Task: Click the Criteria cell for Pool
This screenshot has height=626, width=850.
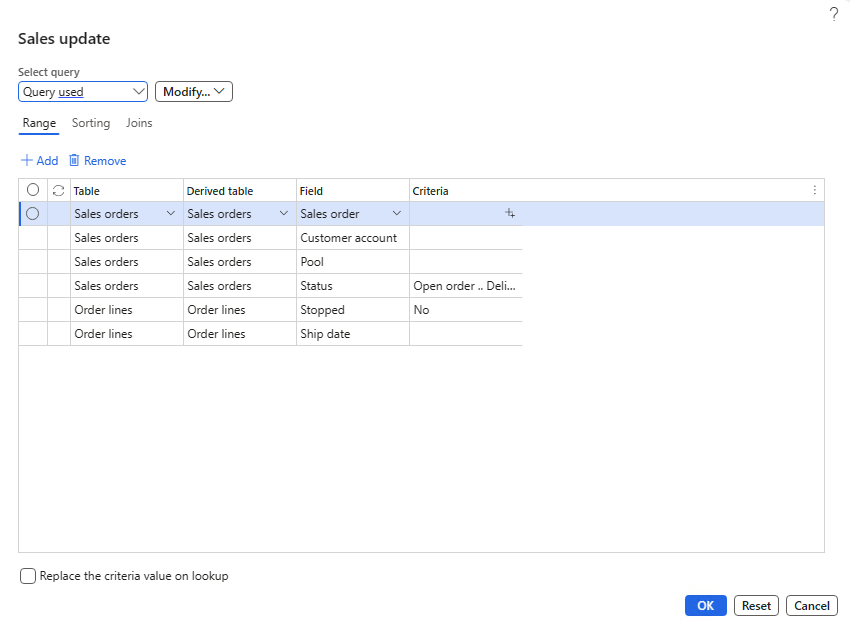Action: coord(466,262)
